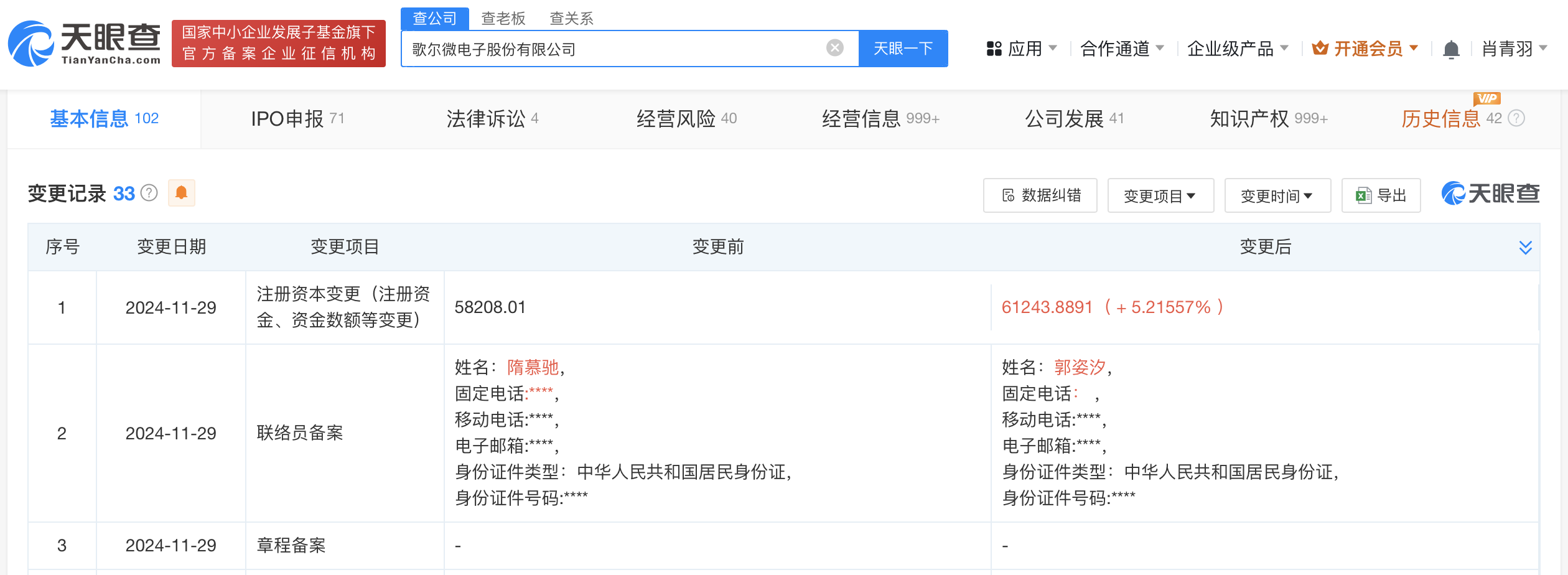The width and height of the screenshot is (1568, 575).
Task: Click the name 隋慕驰 in 变更前
Action: click(533, 367)
